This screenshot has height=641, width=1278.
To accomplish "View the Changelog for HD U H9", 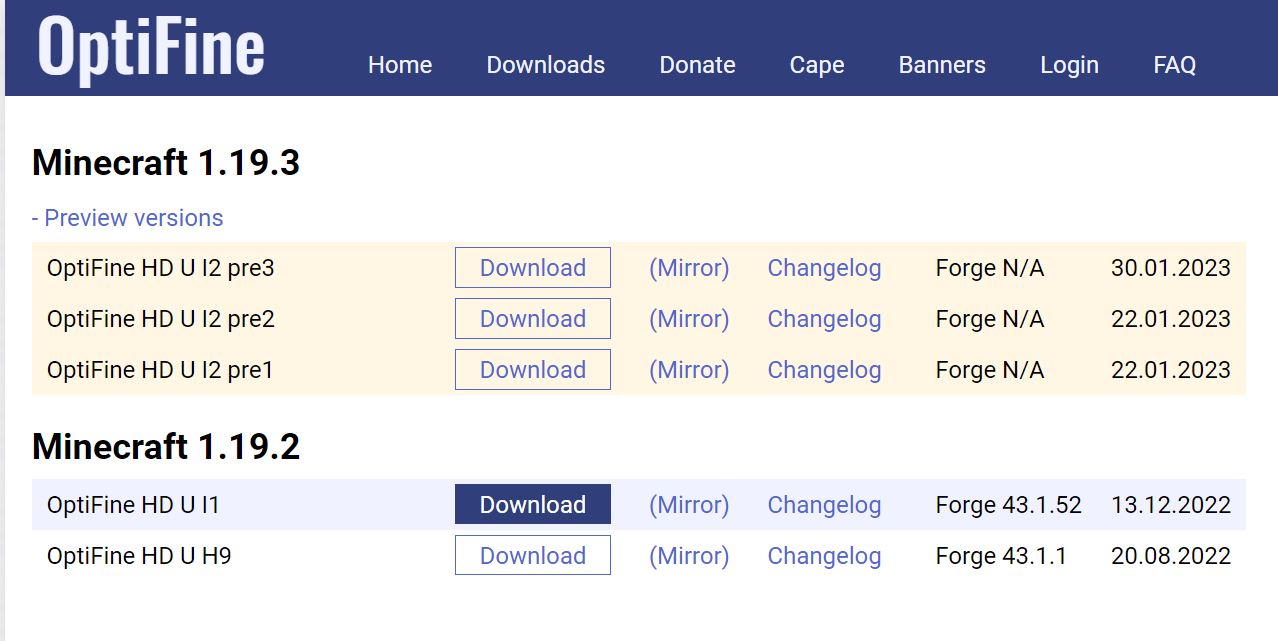I will [823, 555].
